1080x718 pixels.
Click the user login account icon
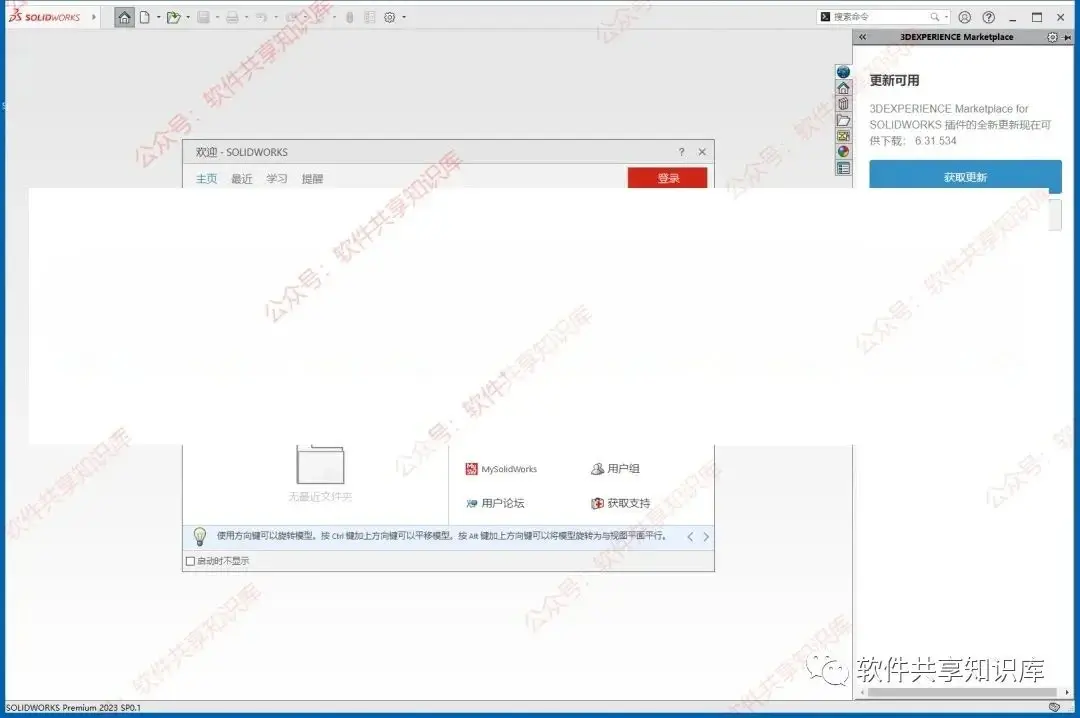click(965, 17)
